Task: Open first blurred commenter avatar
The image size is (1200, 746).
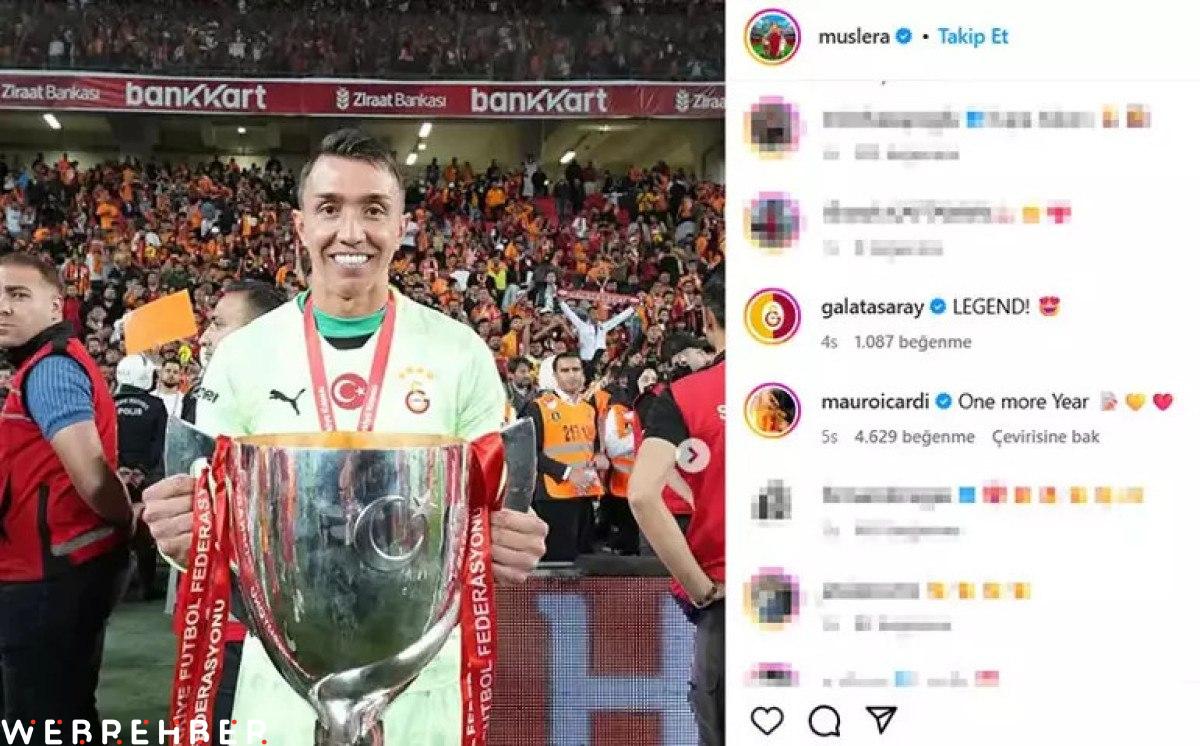Action: (772, 127)
